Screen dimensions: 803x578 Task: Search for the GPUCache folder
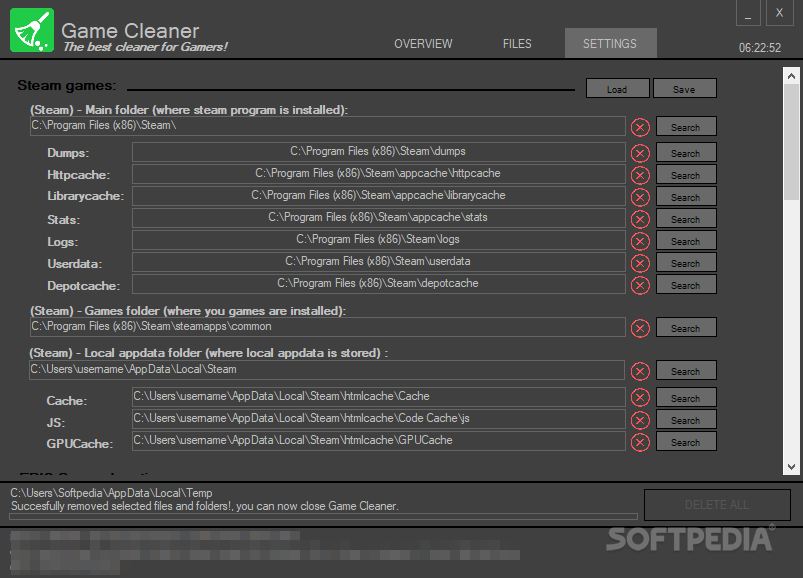686,441
